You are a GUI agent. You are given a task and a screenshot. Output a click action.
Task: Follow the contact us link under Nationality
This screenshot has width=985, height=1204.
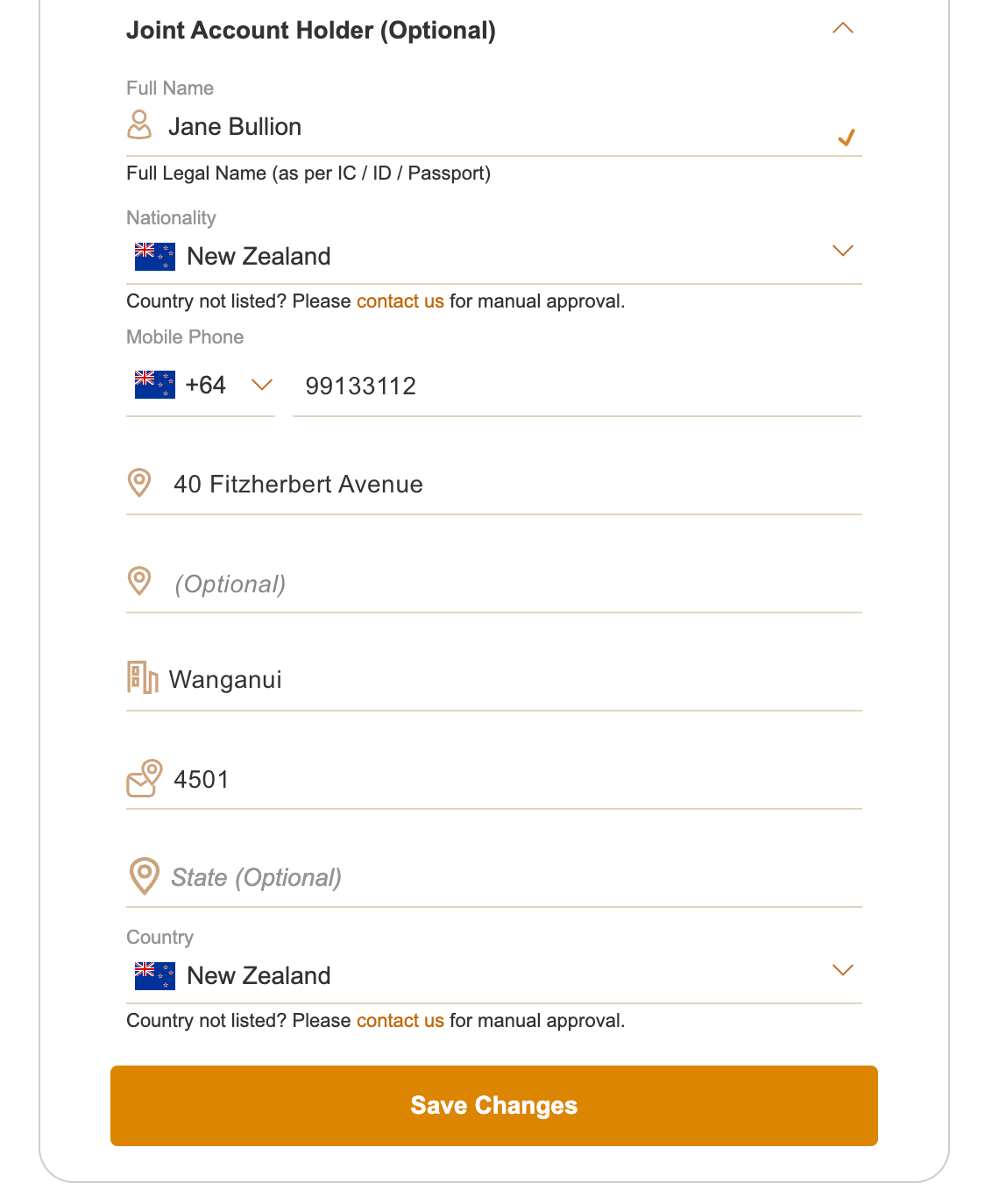coord(400,301)
